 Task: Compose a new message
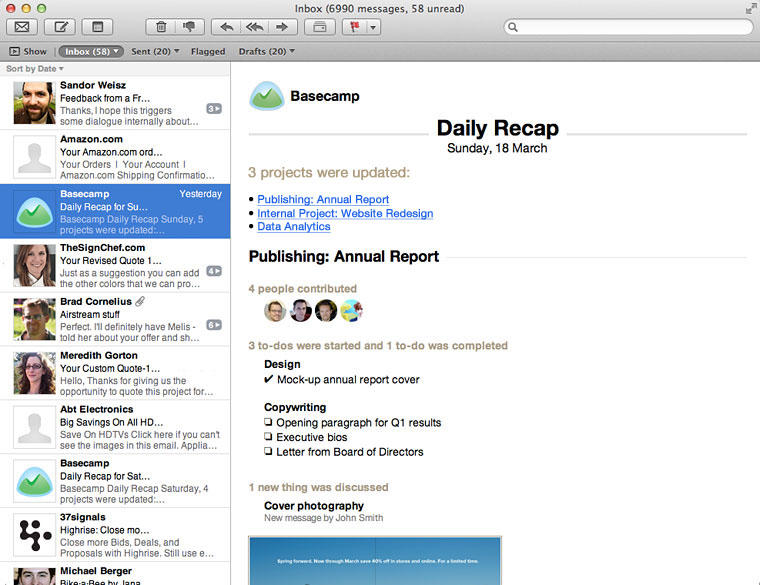(60, 27)
